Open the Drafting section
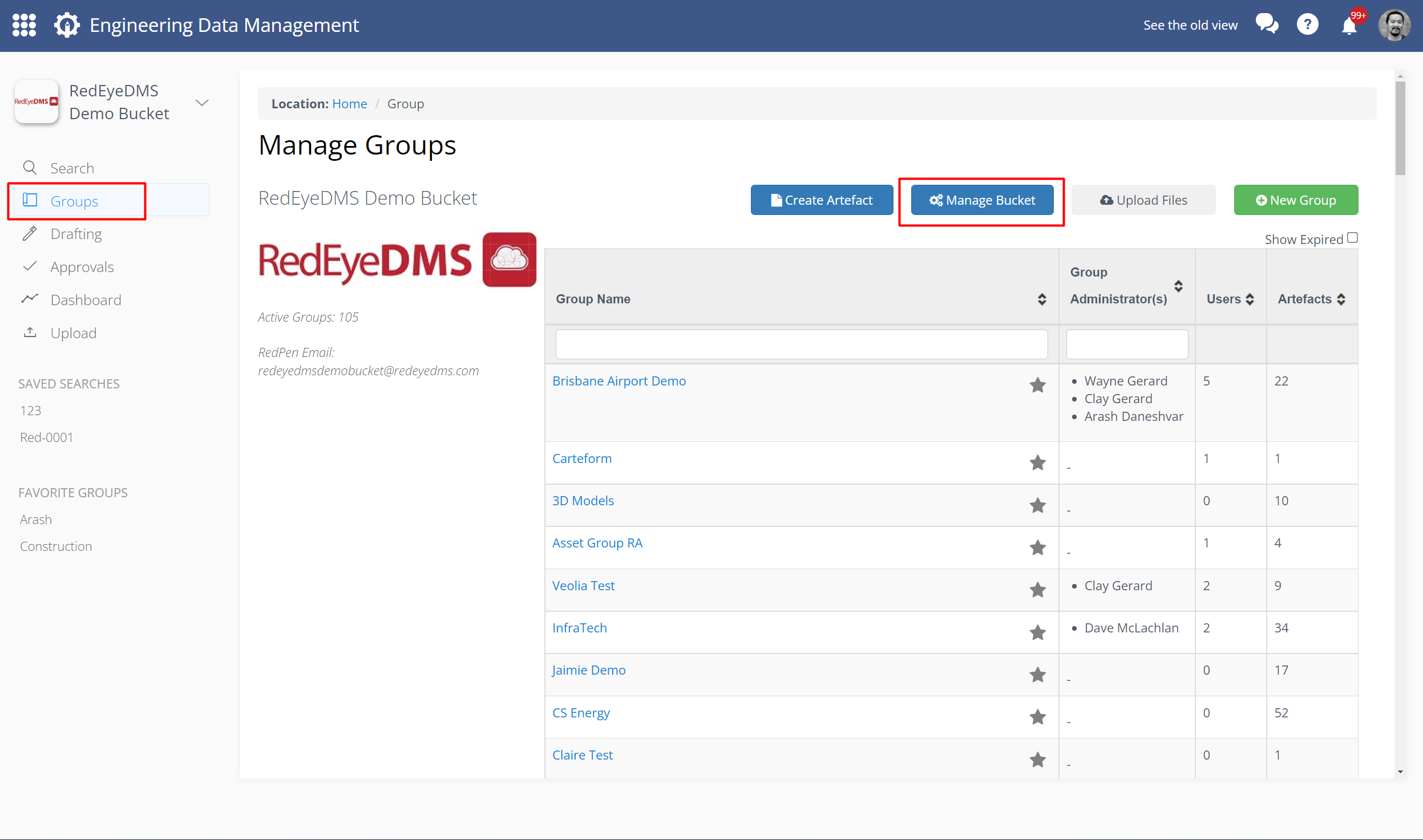 point(76,233)
